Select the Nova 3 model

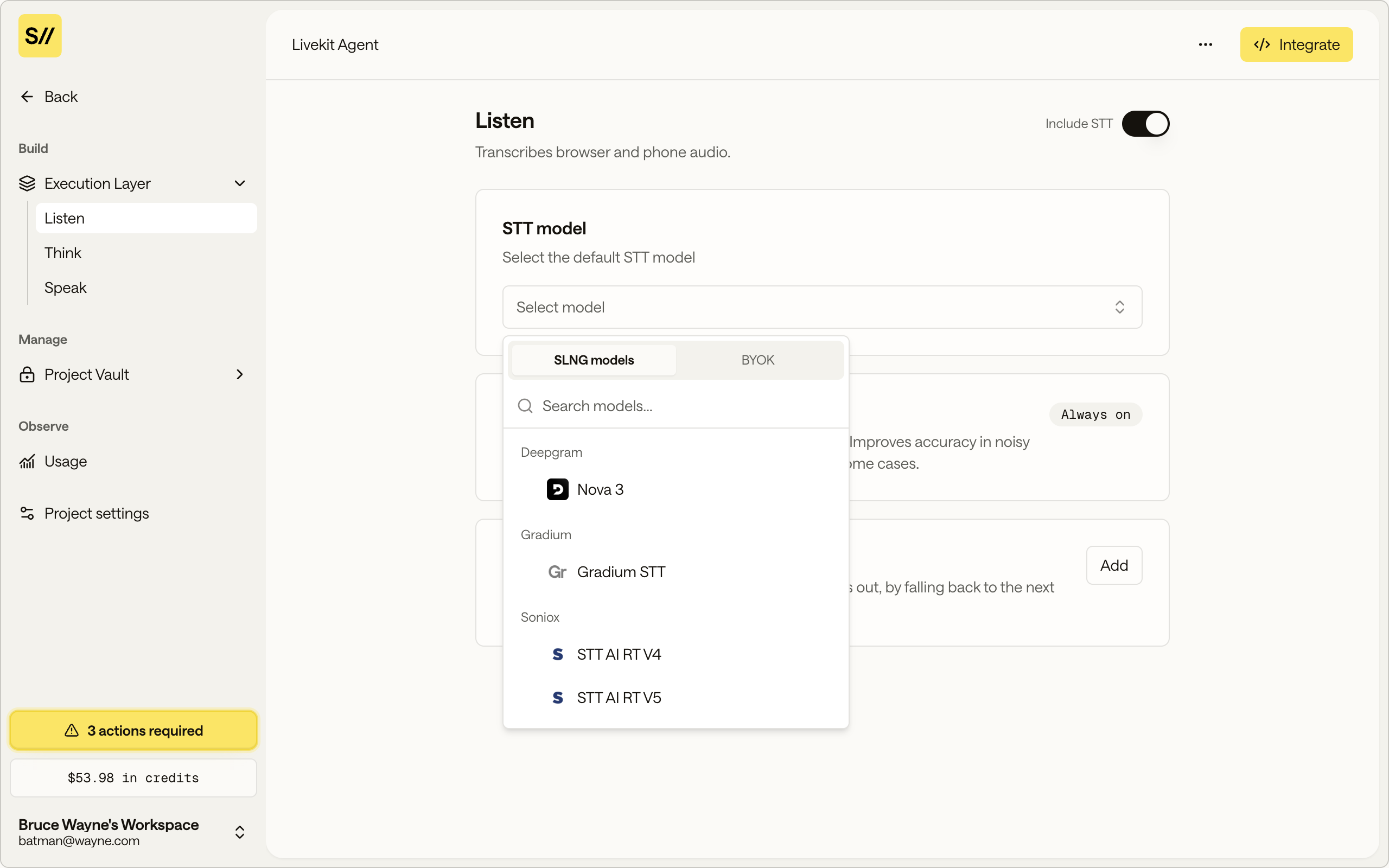coord(676,489)
